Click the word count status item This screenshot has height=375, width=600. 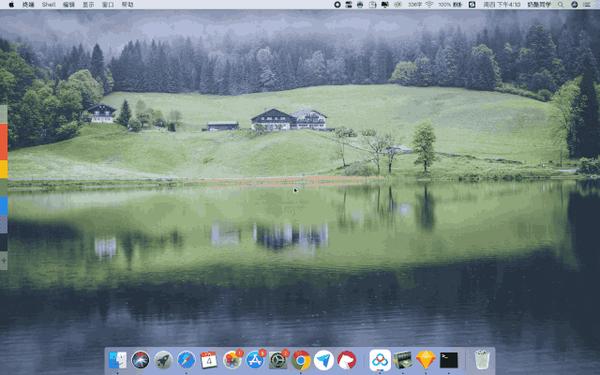click(x=415, y=5)
